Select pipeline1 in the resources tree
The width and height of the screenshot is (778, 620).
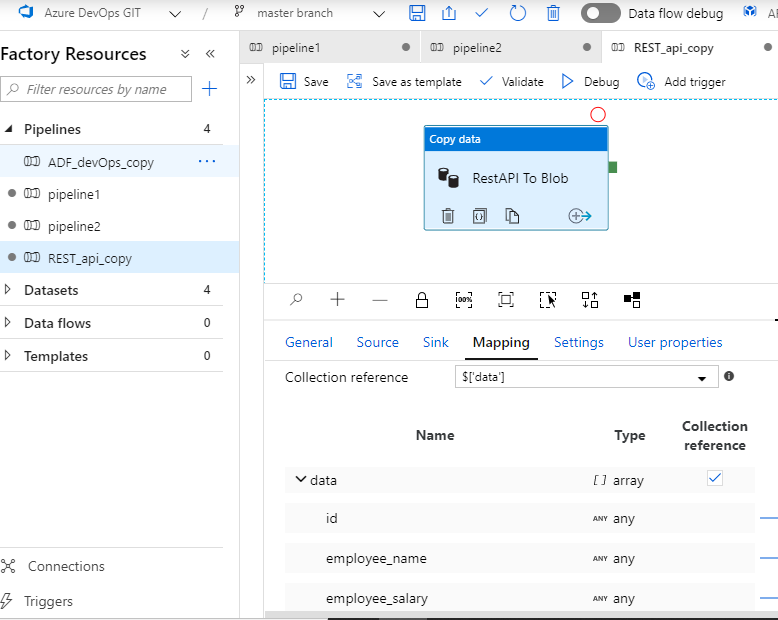tap(74, 194)
